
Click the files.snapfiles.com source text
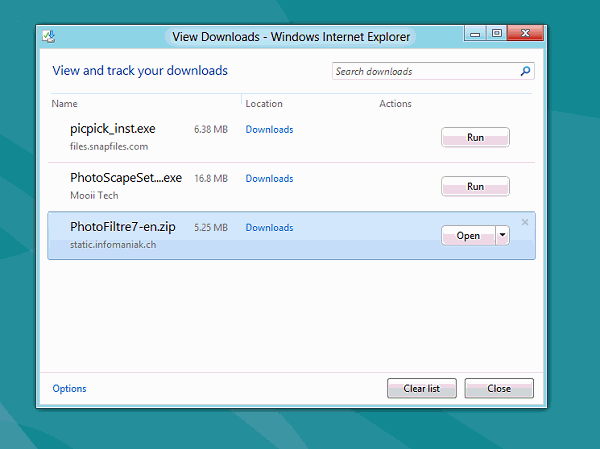(x=109, y=147)
